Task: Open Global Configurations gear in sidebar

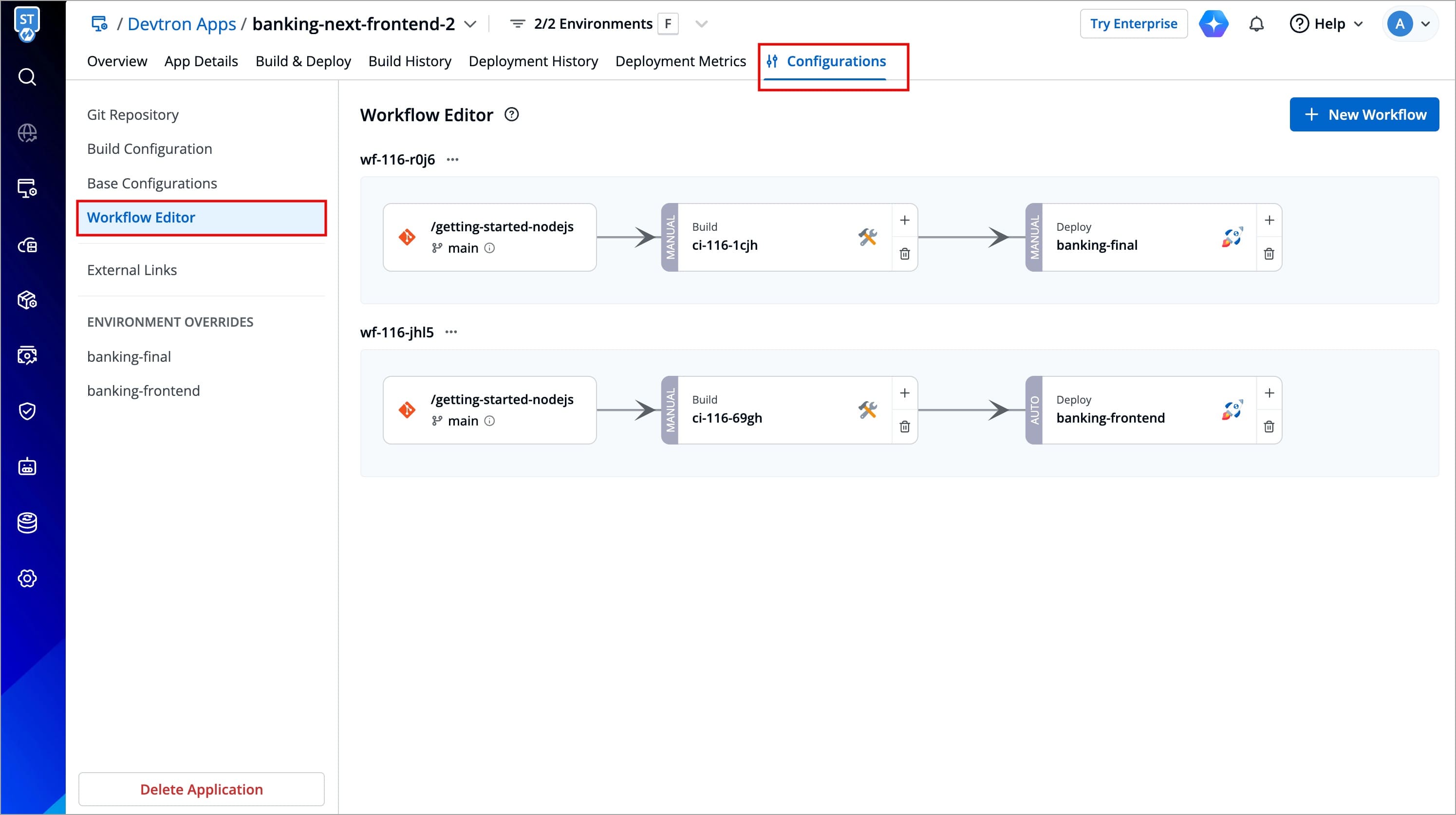Action: pos(27,578)
